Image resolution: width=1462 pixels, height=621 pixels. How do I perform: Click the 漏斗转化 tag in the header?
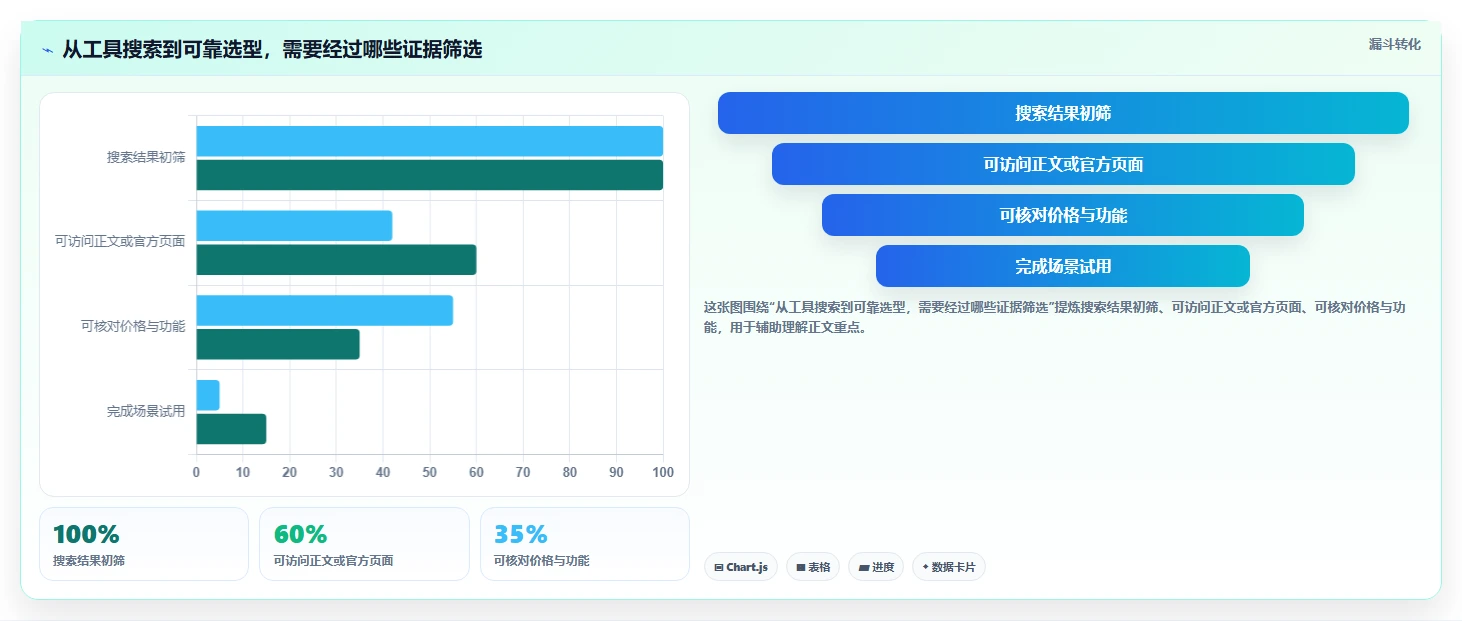click(x=1394, y=44)
